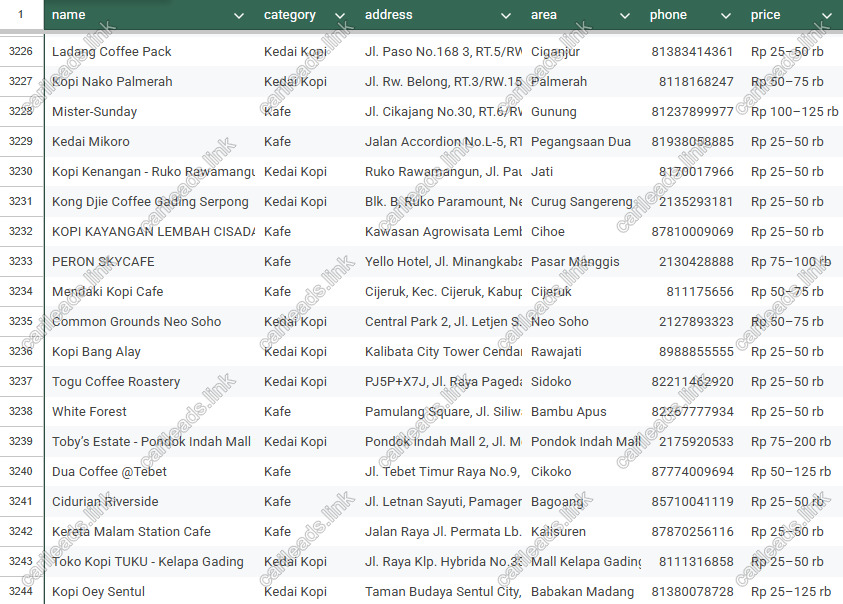Click phone number 85710041119
Image resolution: width=843 pixels, height=604 pixels.
tap(692, 502)
